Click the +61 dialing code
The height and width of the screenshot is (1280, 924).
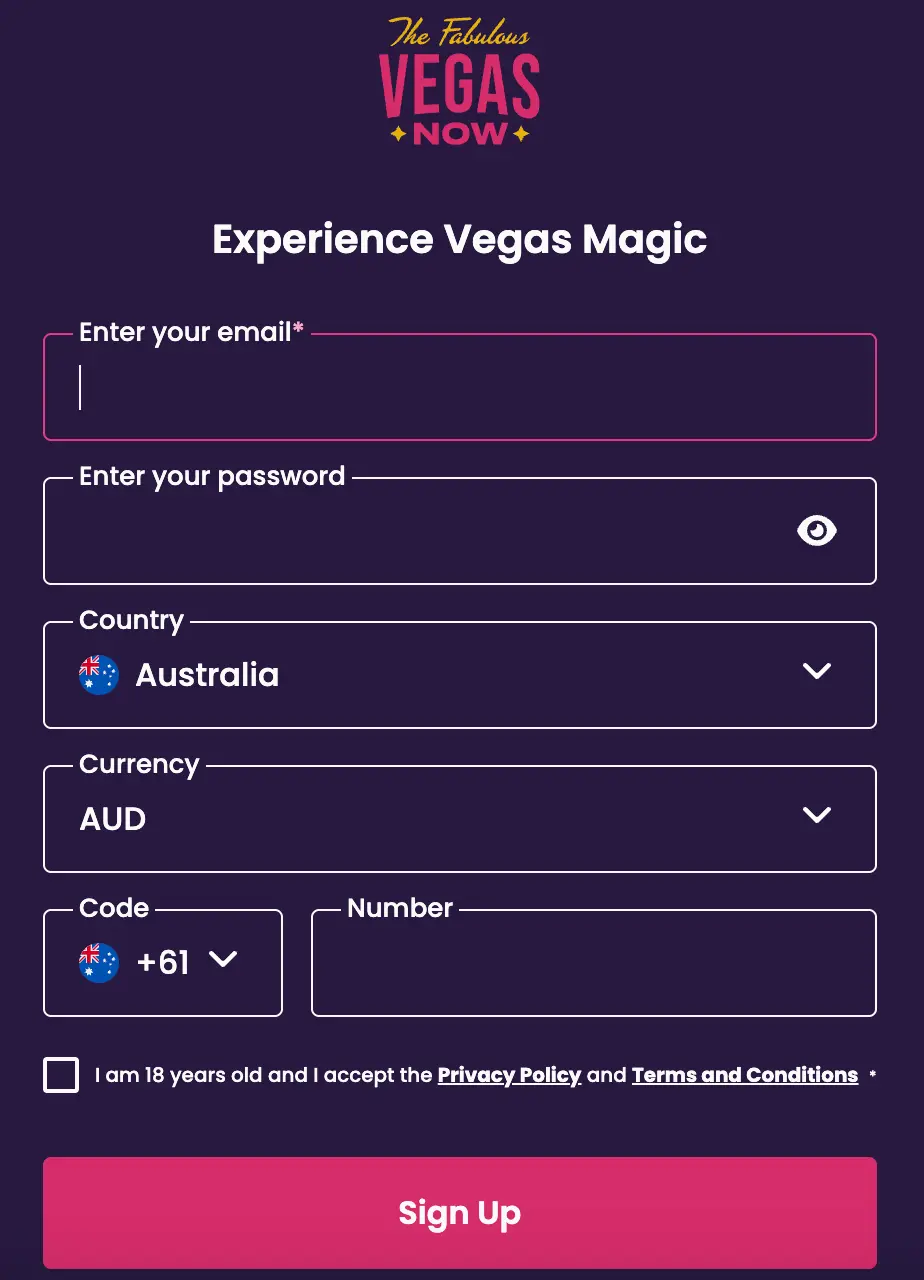pos(163,962)
